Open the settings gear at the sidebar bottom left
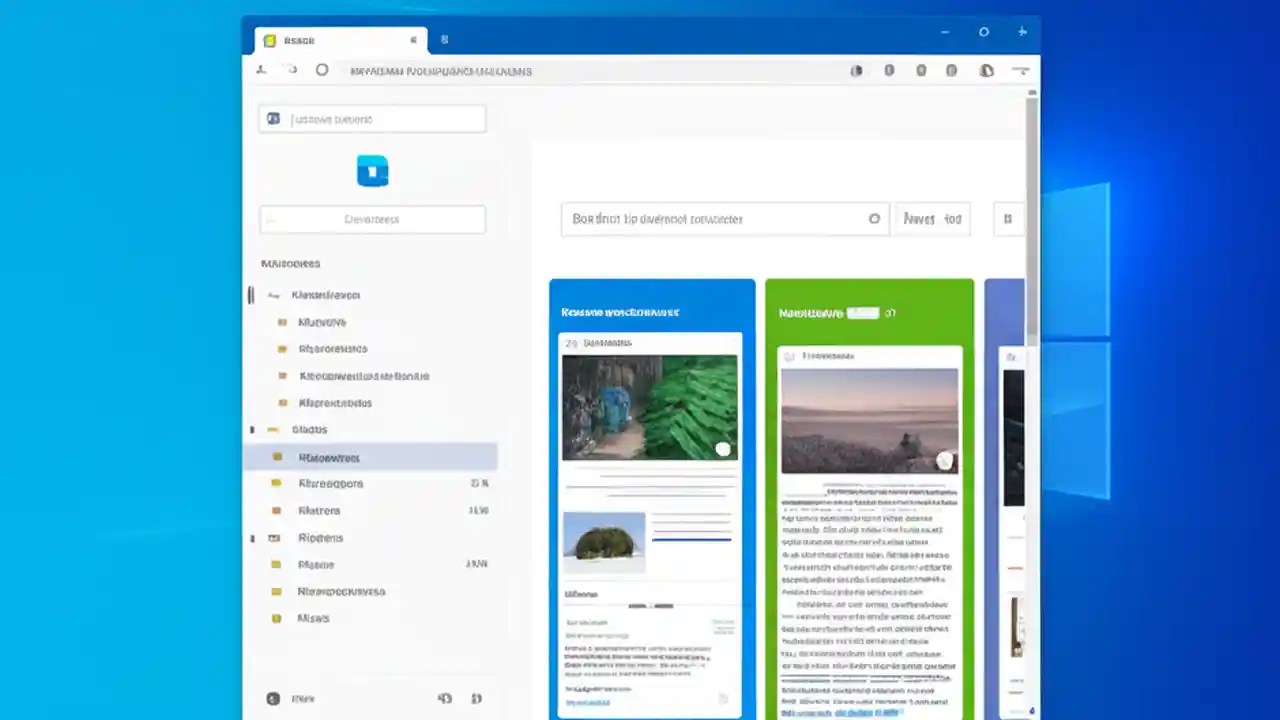Screen dimensions: 1280x720 coord(272,698)
